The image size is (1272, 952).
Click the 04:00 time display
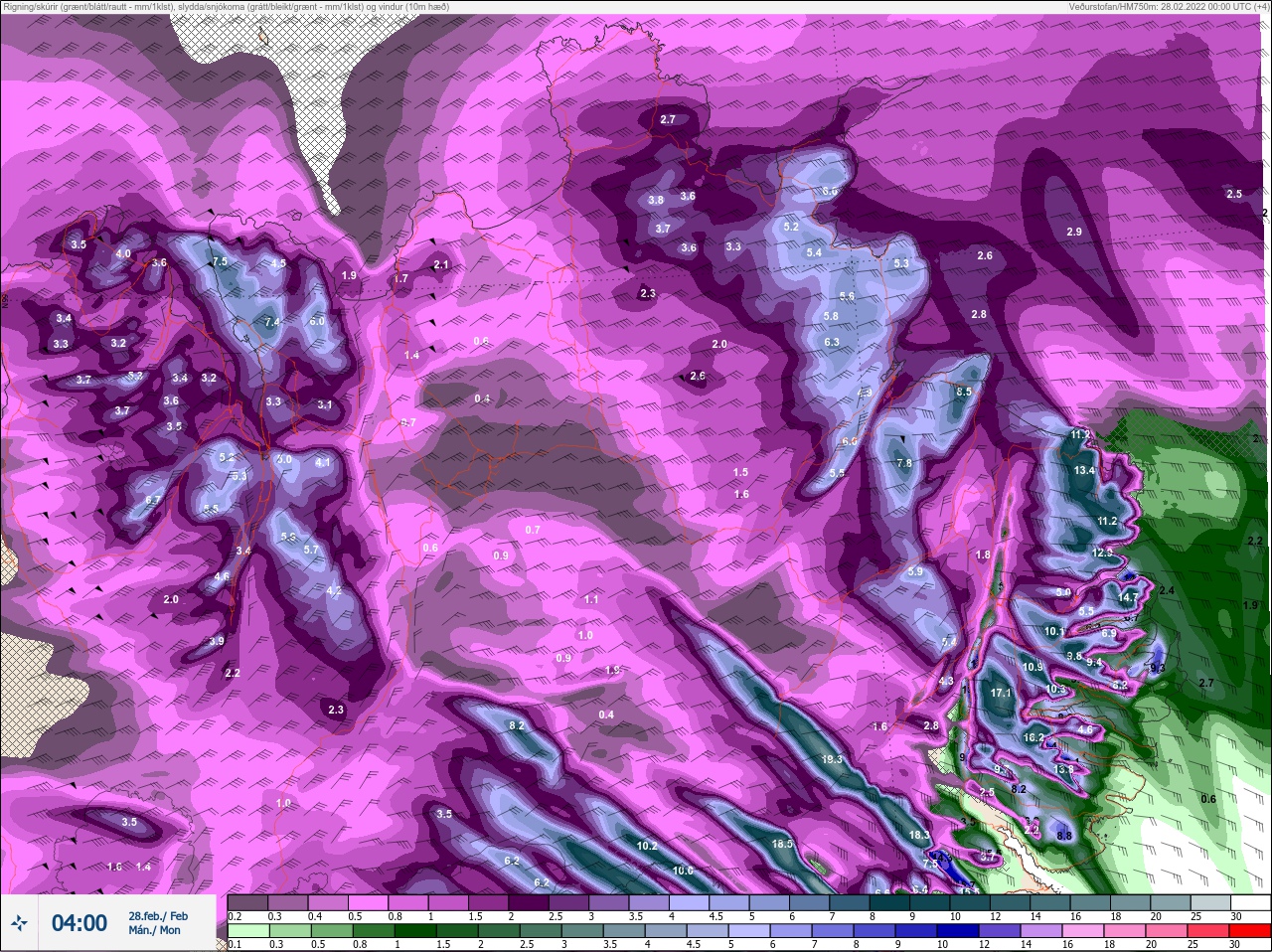79,923
